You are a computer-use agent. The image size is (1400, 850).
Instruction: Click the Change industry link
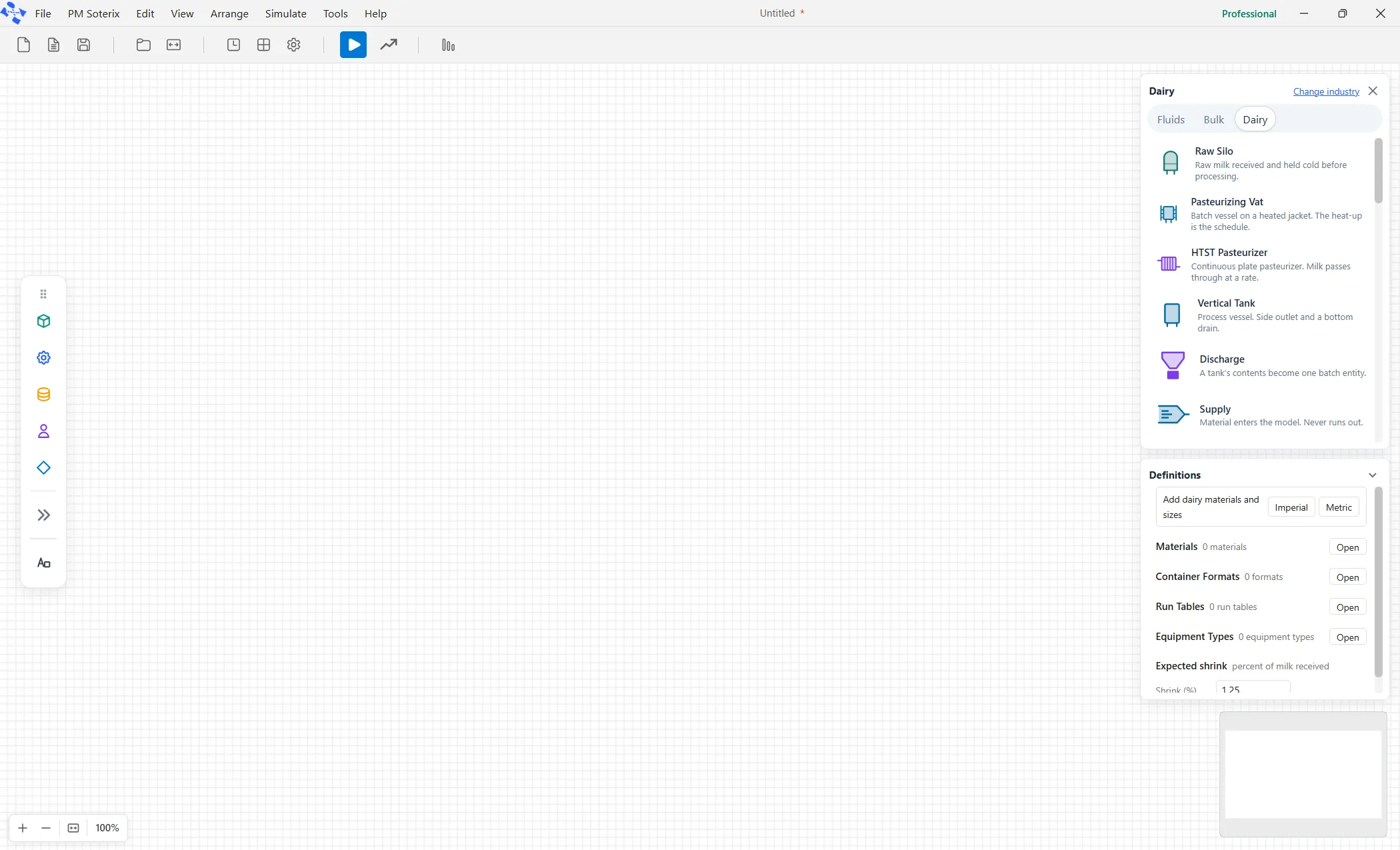[x=1326, y=91]
